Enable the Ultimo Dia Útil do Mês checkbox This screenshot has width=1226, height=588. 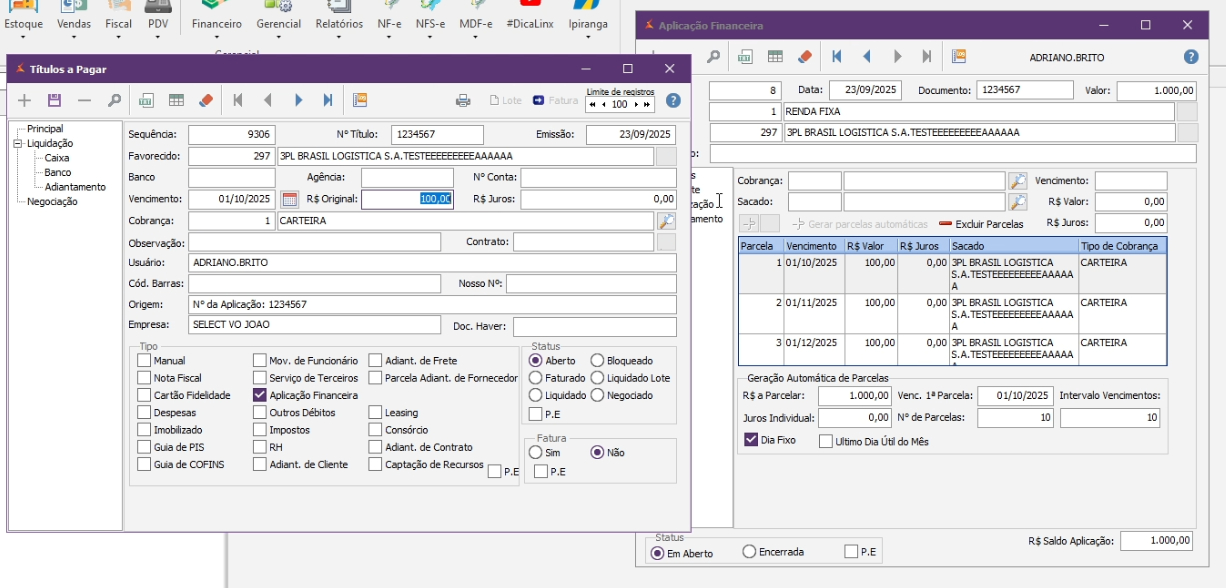(x=826, y=441)
